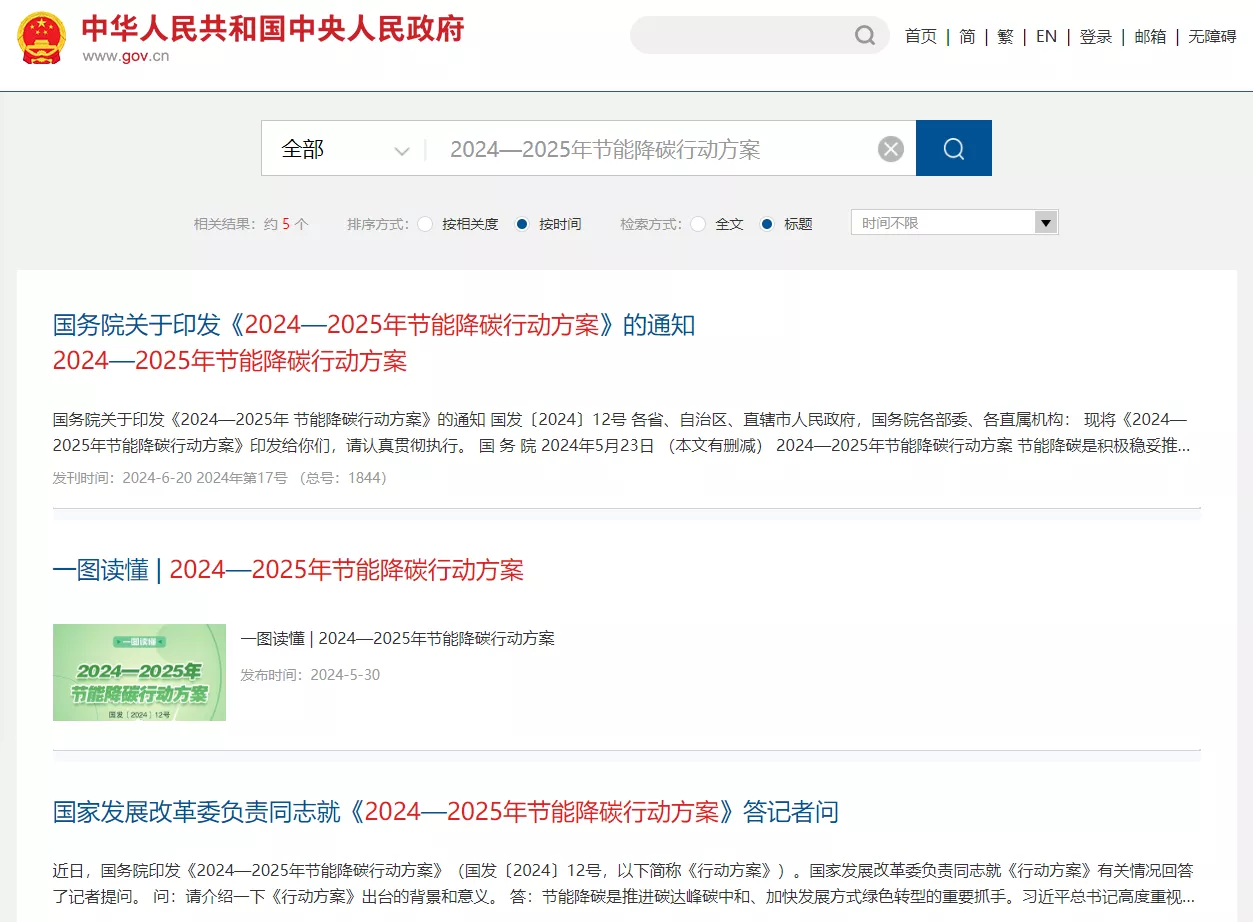Select sort by time radio (按时间)
This screenshot has width=1253, height=922.
click(x=522, y=224)
